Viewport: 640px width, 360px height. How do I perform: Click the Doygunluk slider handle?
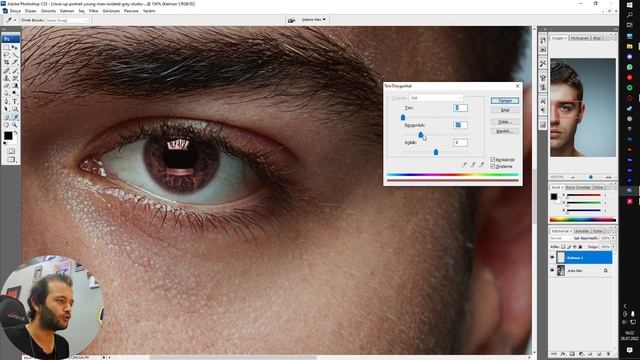tap(421, 135)
